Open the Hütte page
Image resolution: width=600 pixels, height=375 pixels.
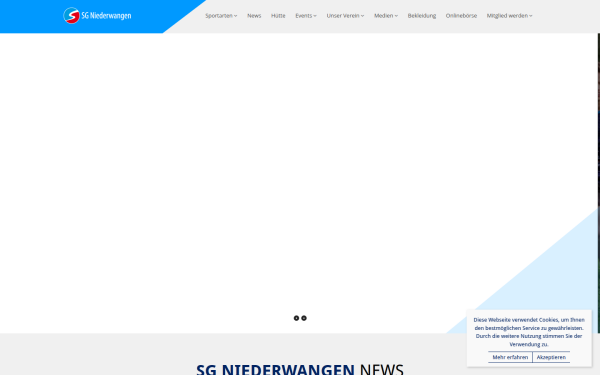(x=278, y=16)
